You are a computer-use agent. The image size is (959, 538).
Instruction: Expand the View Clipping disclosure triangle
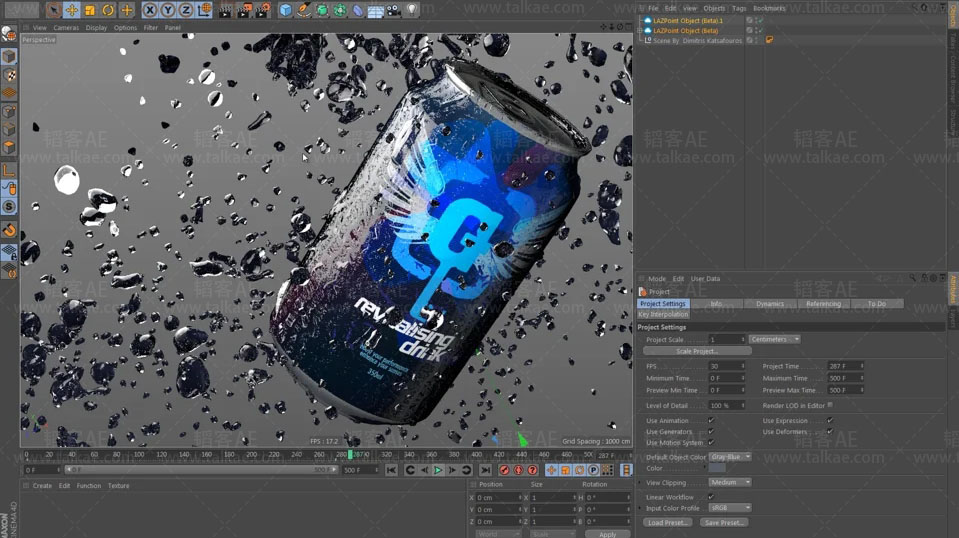point(640,482)
